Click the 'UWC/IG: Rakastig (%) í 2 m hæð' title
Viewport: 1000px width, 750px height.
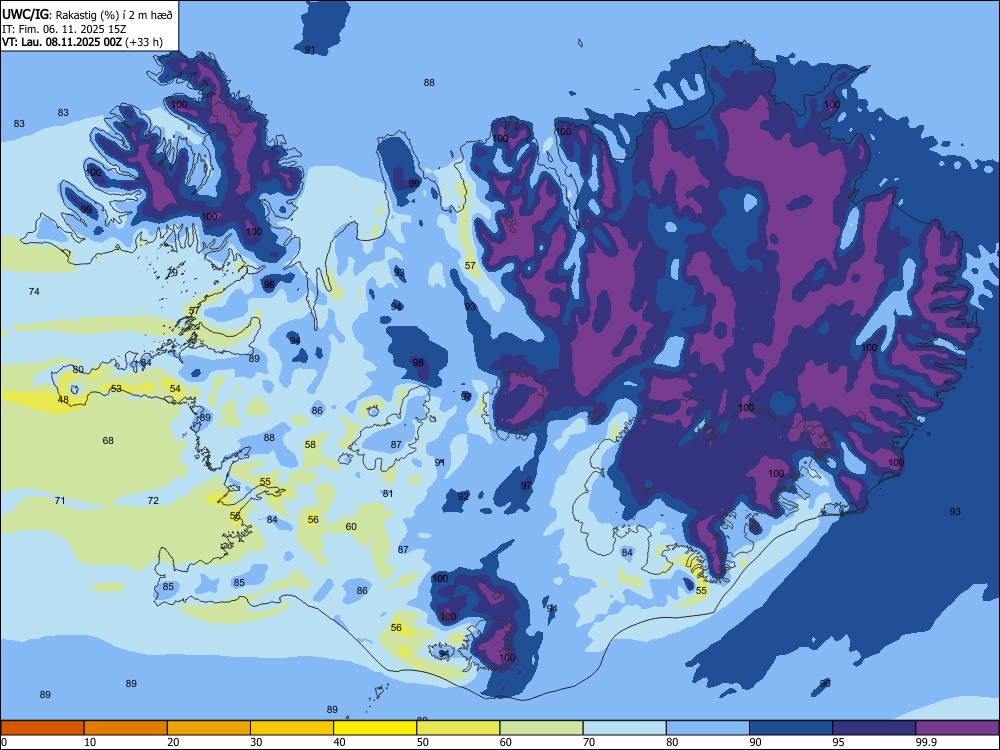point(87,14)
